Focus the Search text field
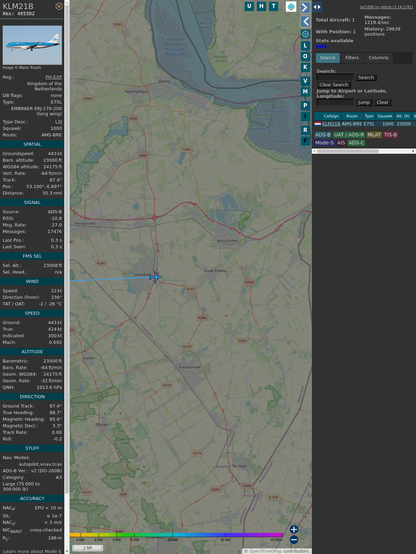 335,77
